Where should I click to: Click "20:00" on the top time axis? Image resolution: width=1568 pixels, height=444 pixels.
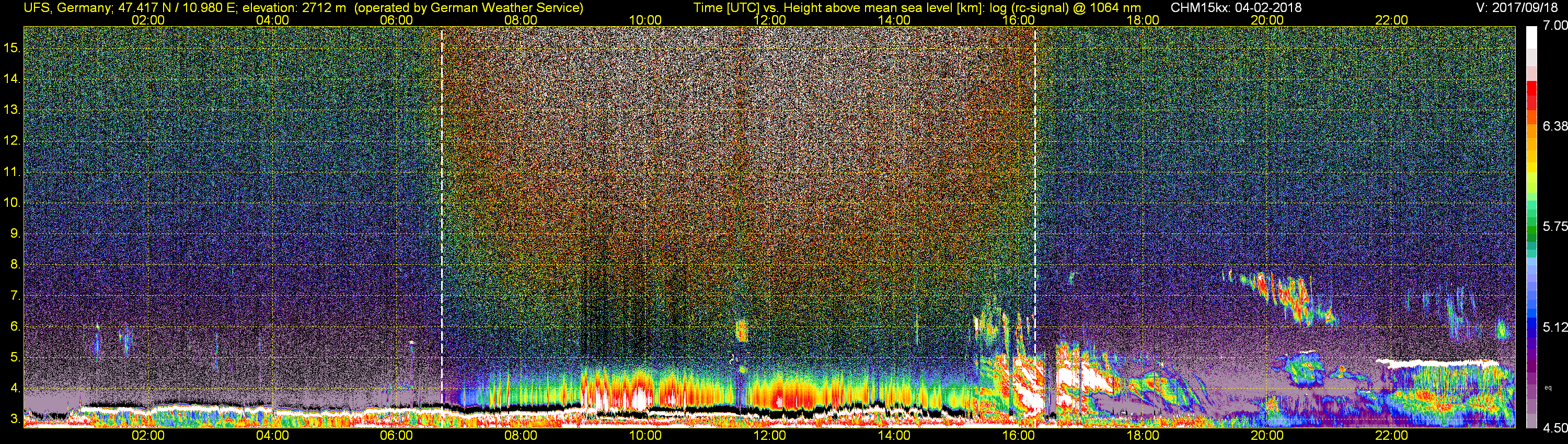click(1267, 20)
